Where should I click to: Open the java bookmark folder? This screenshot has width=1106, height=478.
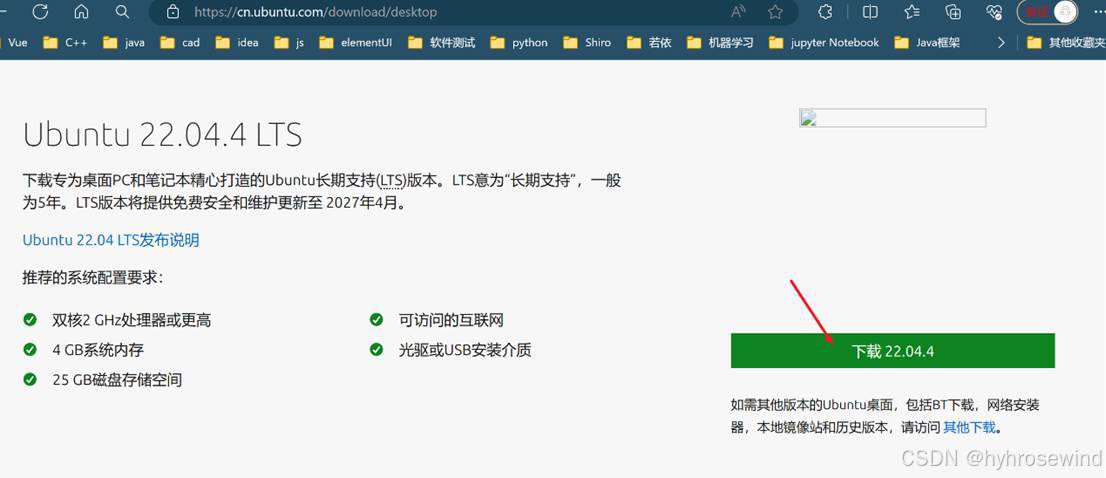(123, 42)
